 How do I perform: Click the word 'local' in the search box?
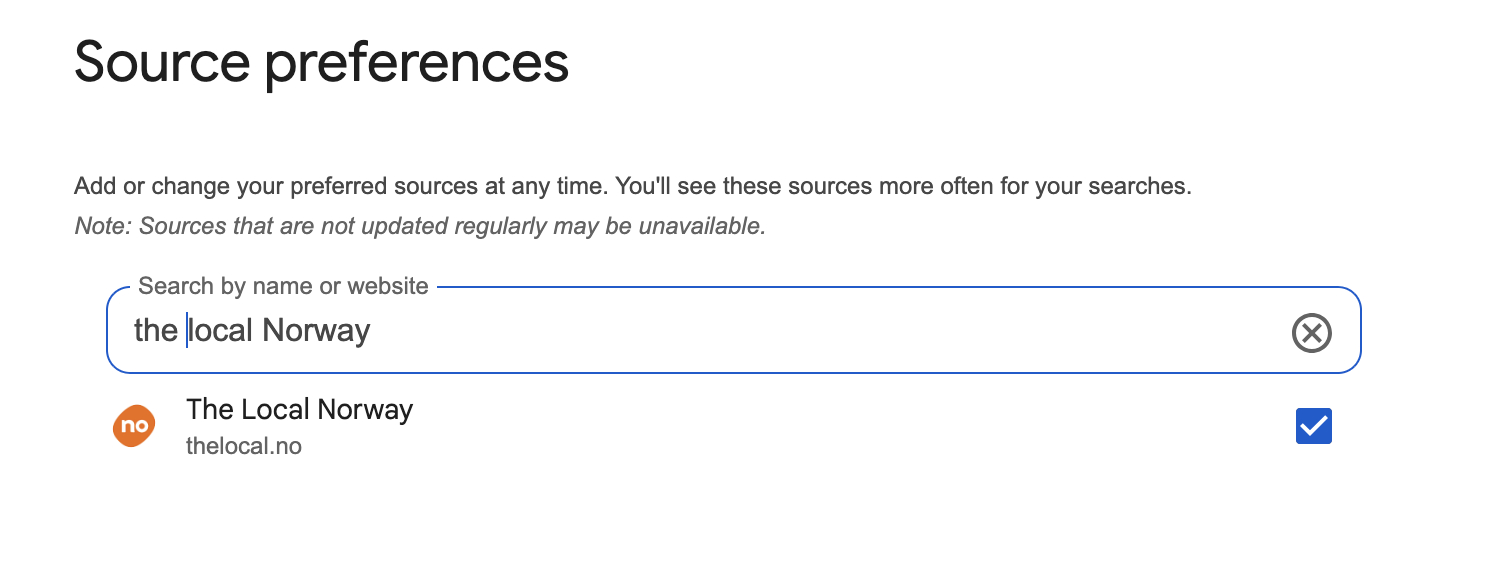point(220,331)
